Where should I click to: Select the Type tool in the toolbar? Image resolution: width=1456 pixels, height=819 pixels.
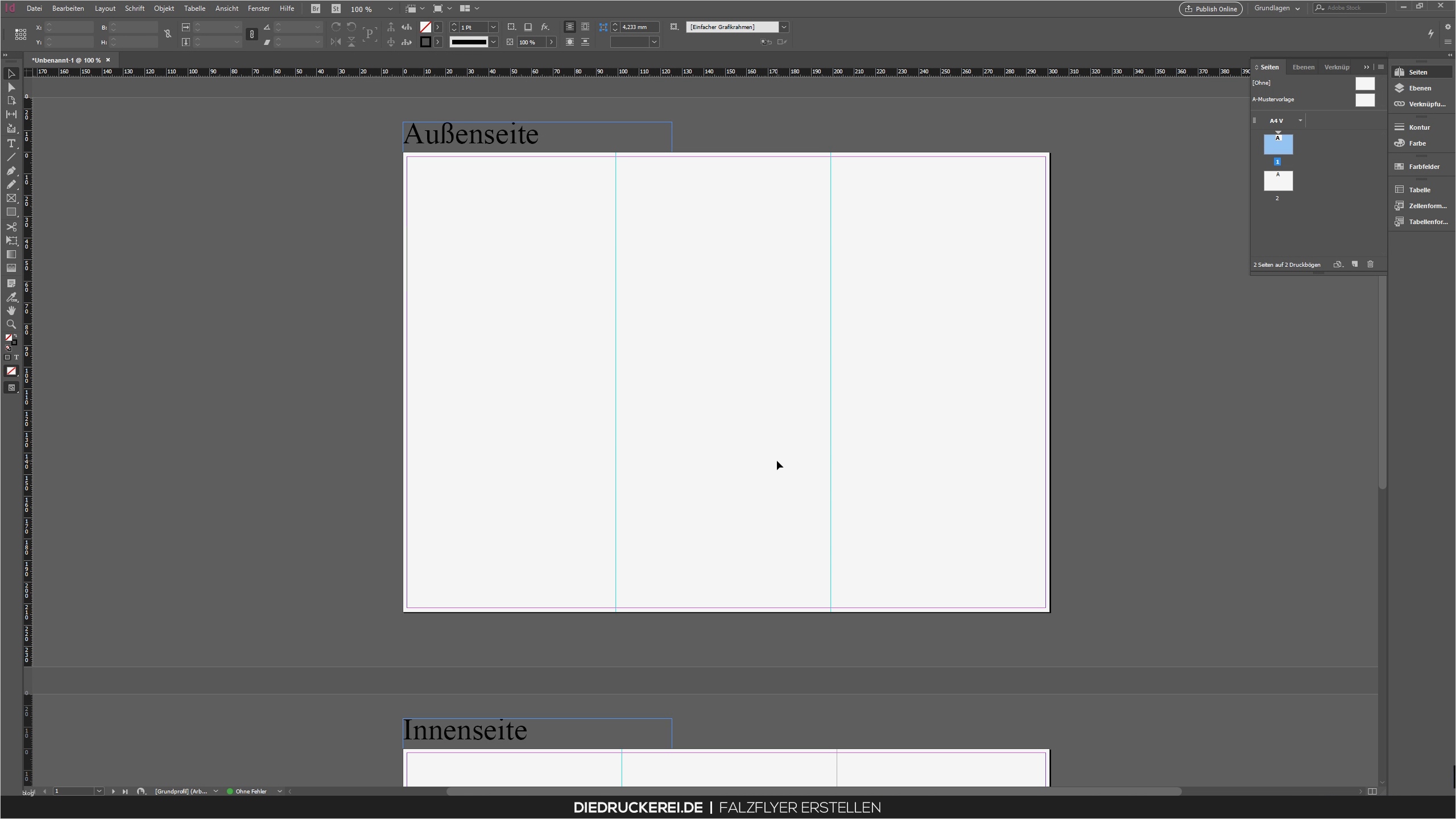(11, 143)
